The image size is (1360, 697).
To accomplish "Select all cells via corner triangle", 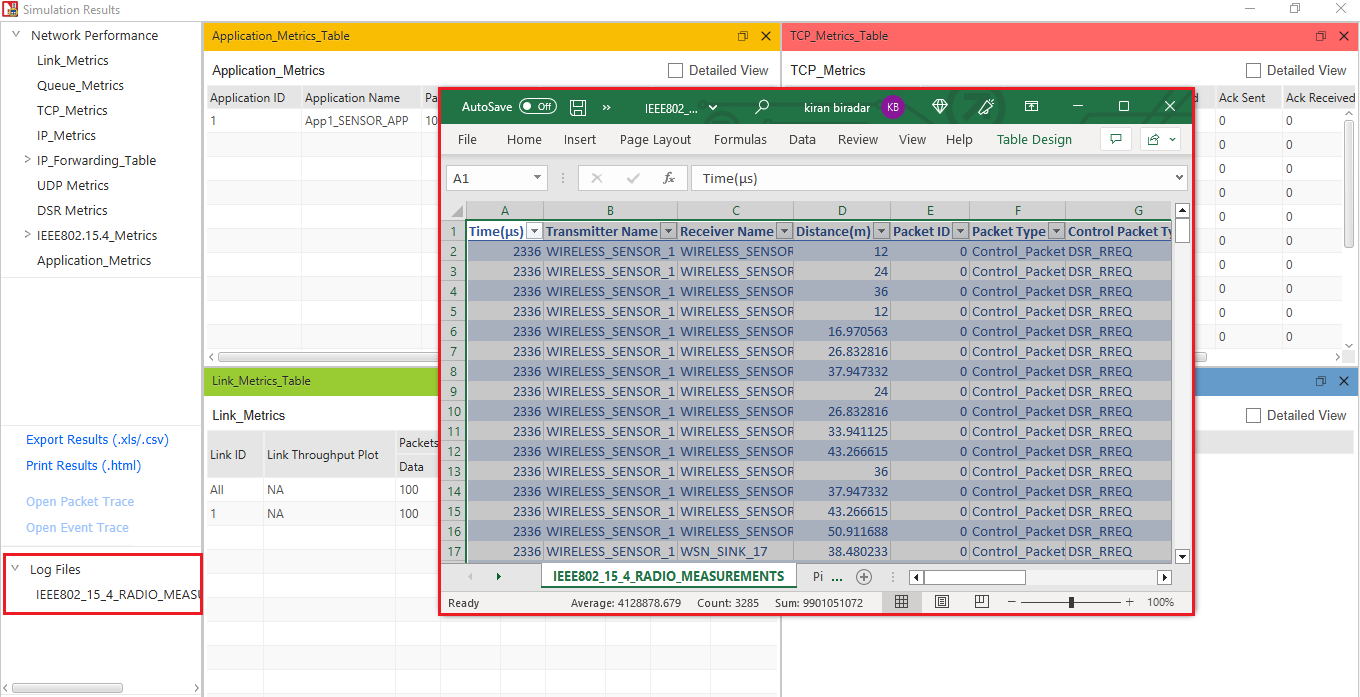I will pyautogui.click(x=456, y=211).
